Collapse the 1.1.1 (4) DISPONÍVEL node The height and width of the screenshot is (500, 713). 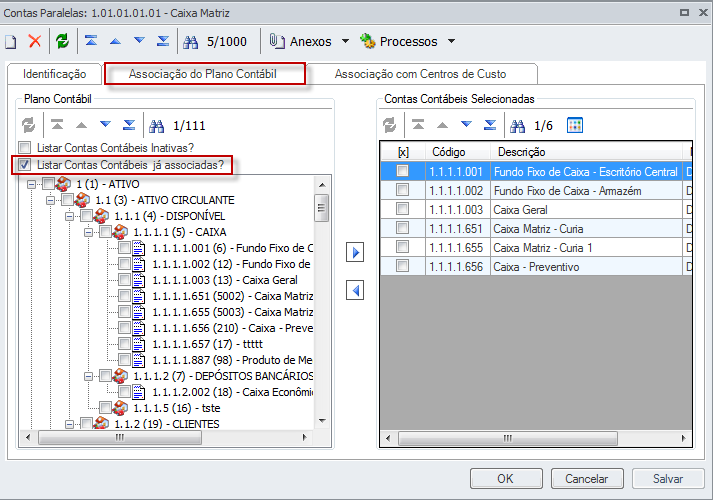(x=70, y=216)
